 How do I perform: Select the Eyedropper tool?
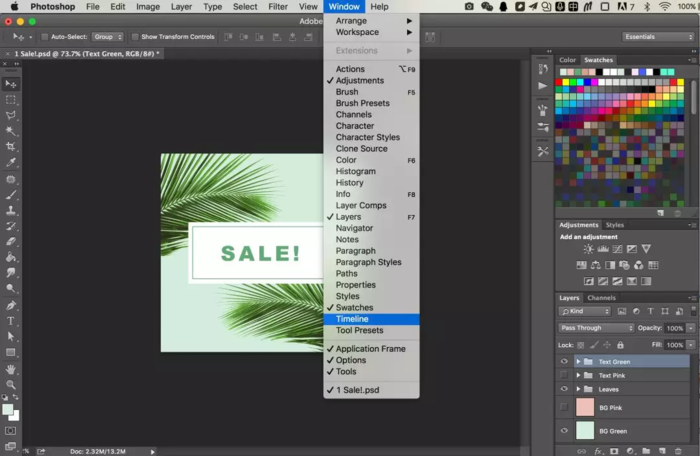pyautogui.click(x=11, y=162)
